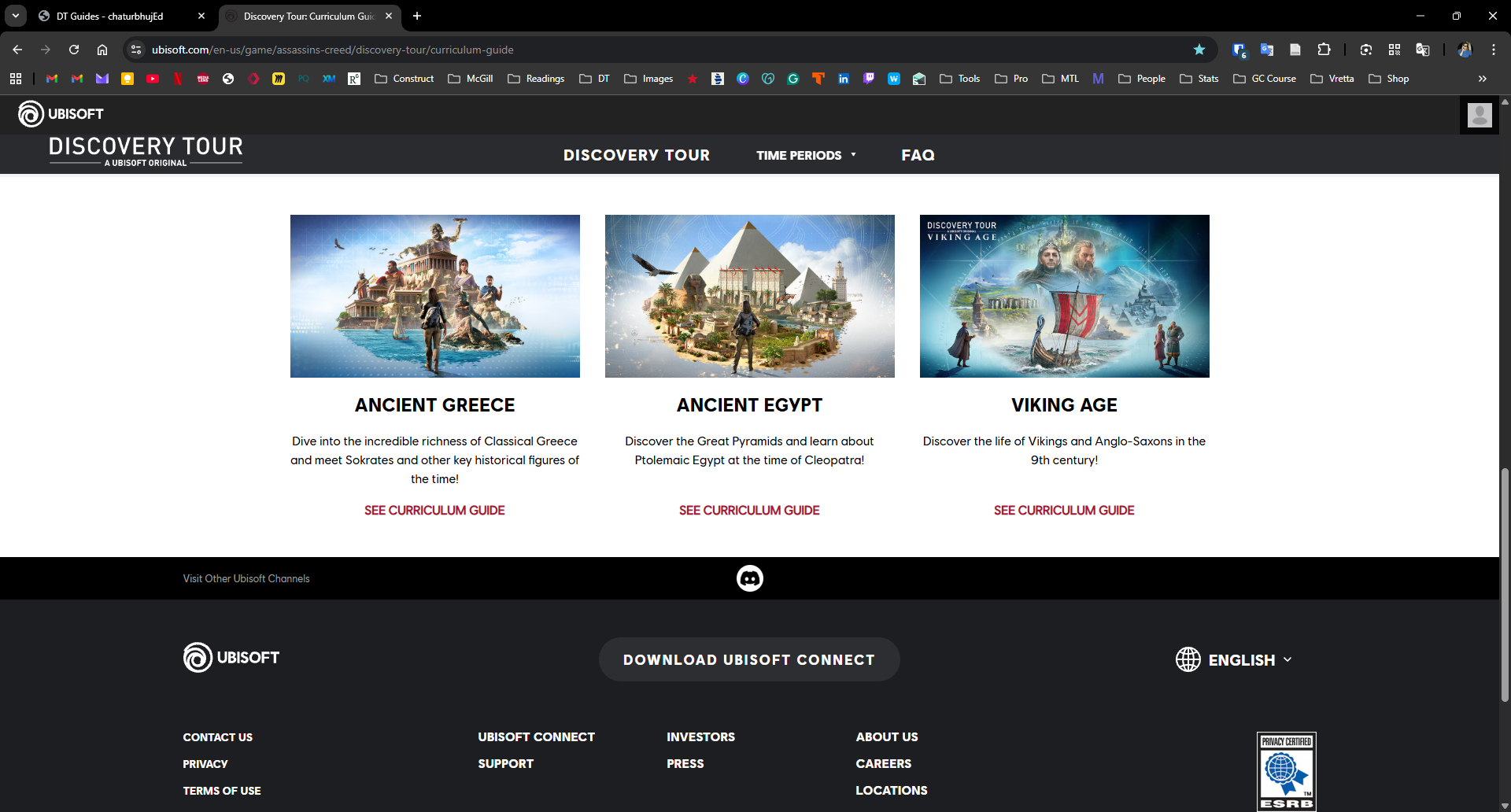
Task: Expand the Time Periods menu
Action: point(806,155)
